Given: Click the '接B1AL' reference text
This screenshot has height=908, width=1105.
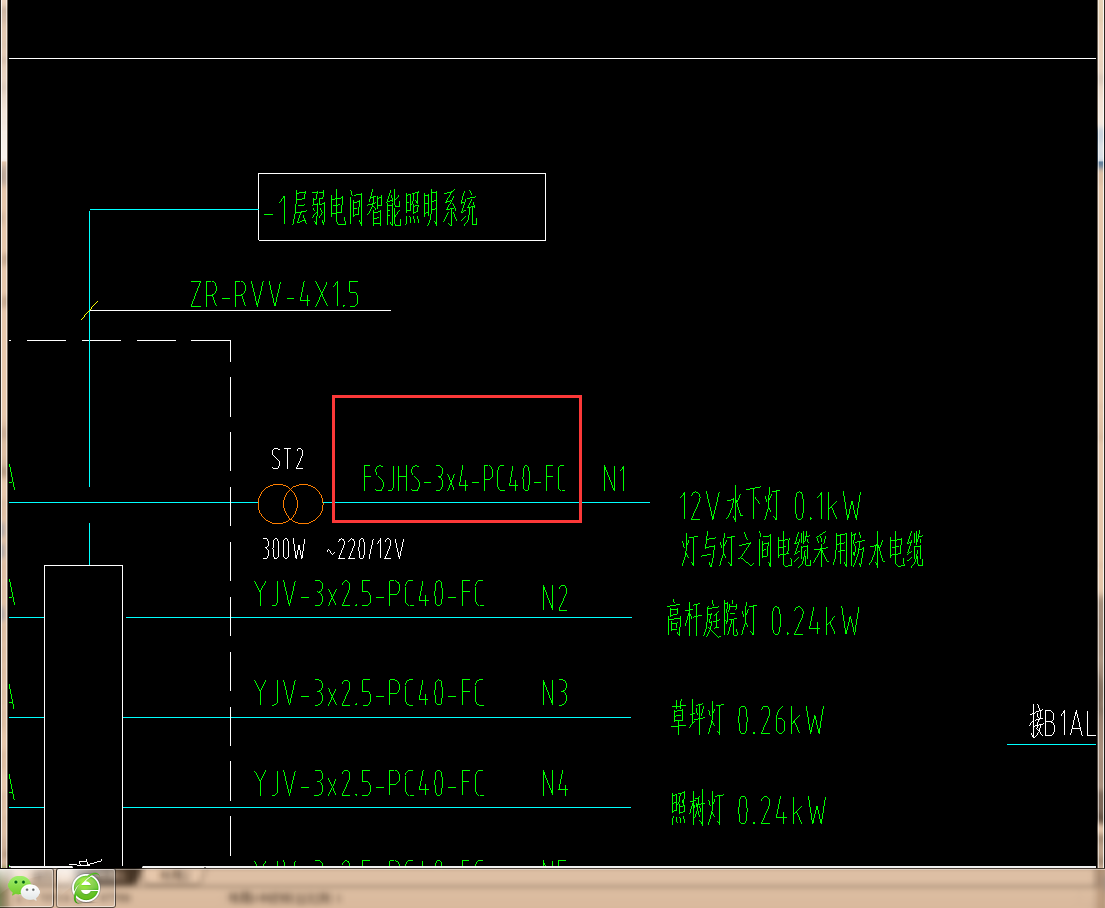Looking at the screenshot, I should pyautogui.click(x=1063, y=723).
